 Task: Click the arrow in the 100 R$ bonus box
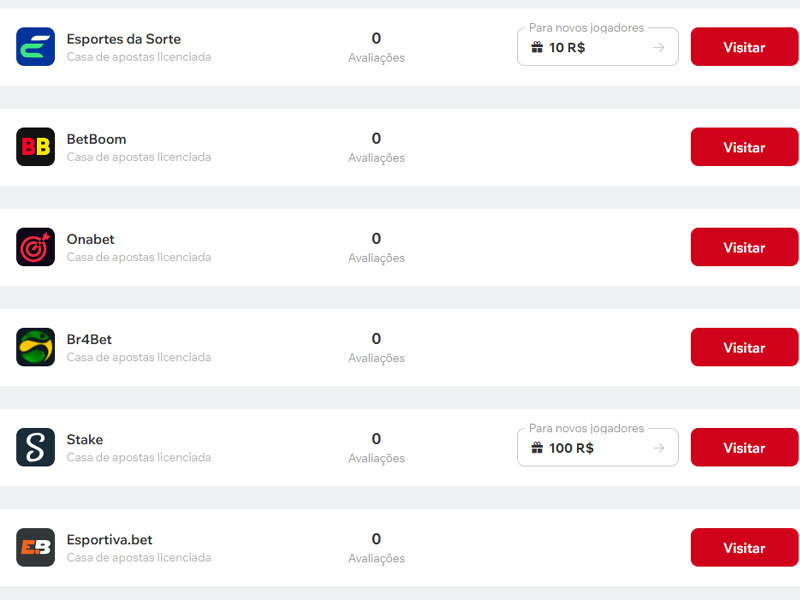tap(659, 448)
